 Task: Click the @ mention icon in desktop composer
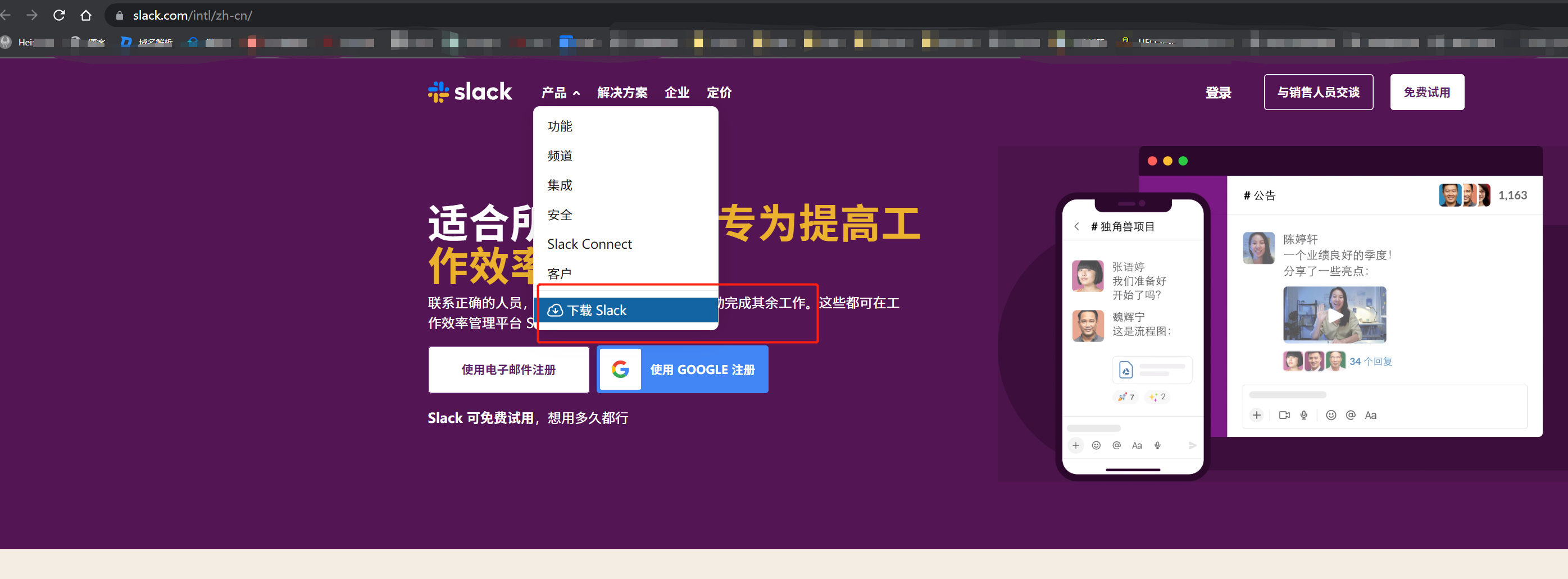1351,415
